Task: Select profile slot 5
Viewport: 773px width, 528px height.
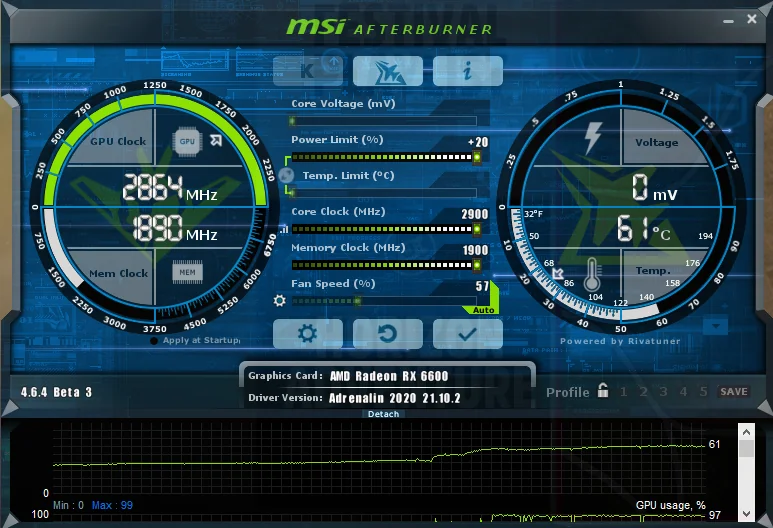Action: click(703, 391)
